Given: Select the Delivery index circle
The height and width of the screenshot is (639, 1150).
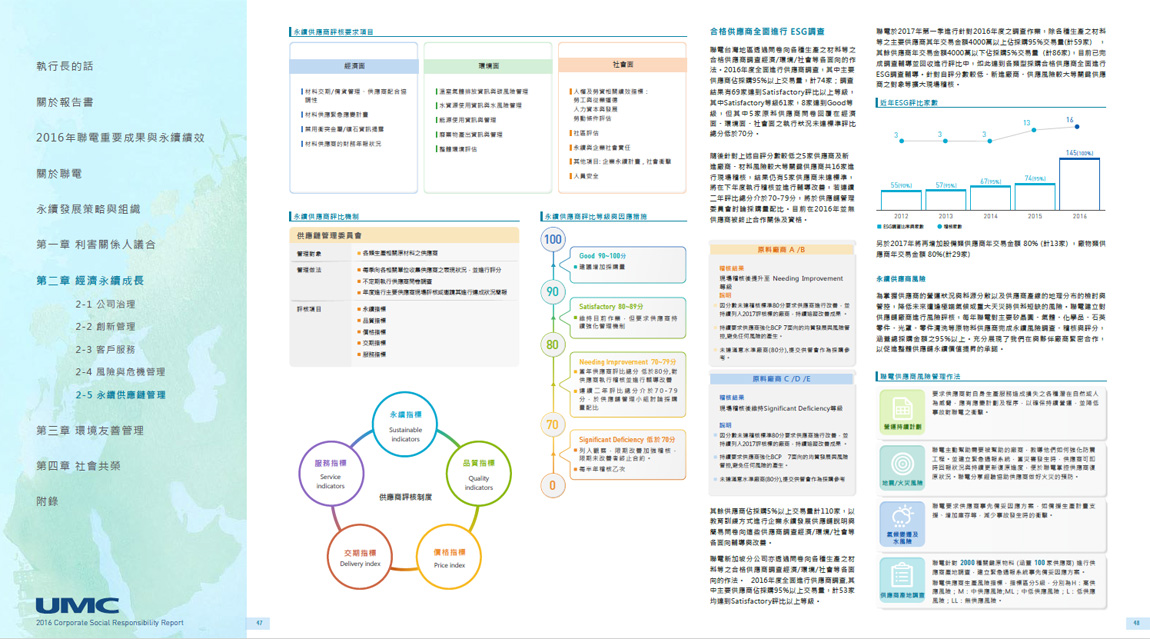Looking at the screenshot, I should click(x=360, y=558).
